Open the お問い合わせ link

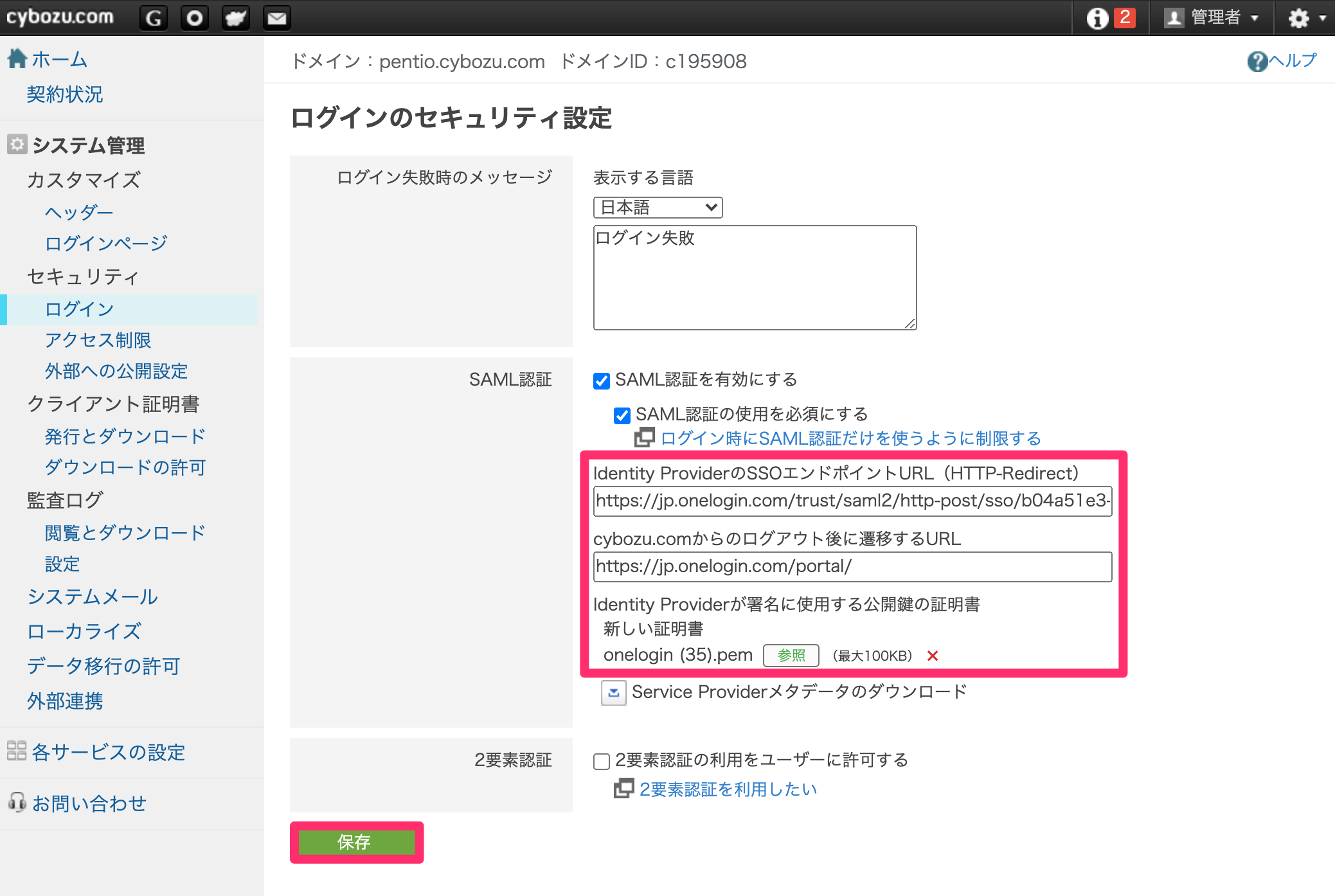89,803
